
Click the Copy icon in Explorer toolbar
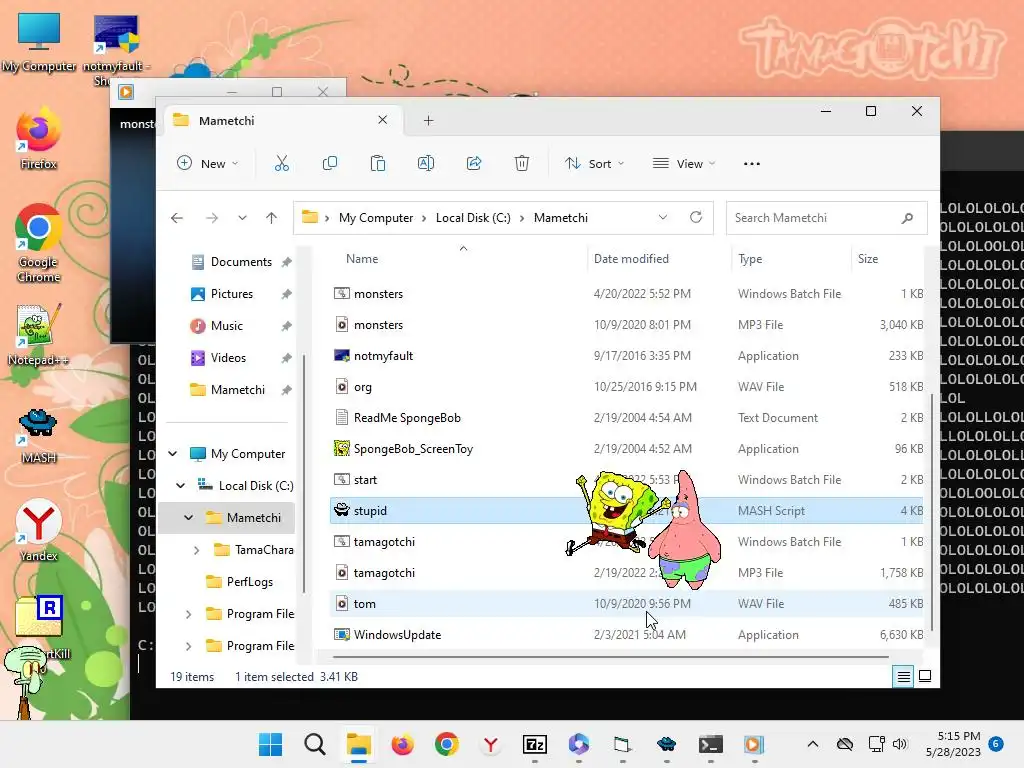point(330,163)
